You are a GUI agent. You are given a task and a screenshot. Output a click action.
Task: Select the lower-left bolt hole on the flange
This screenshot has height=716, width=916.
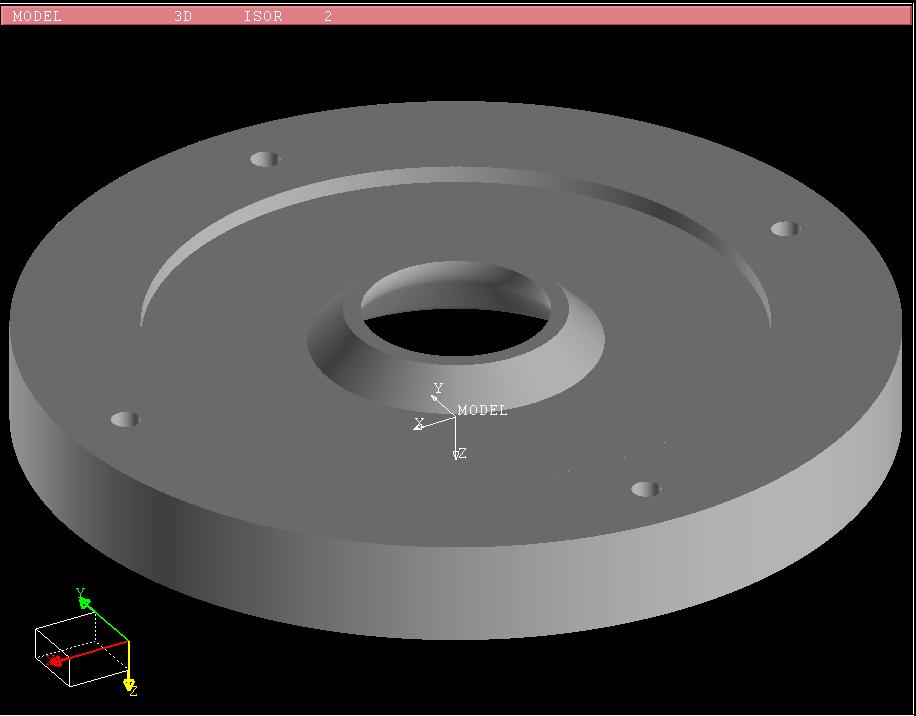pos(125,419)
